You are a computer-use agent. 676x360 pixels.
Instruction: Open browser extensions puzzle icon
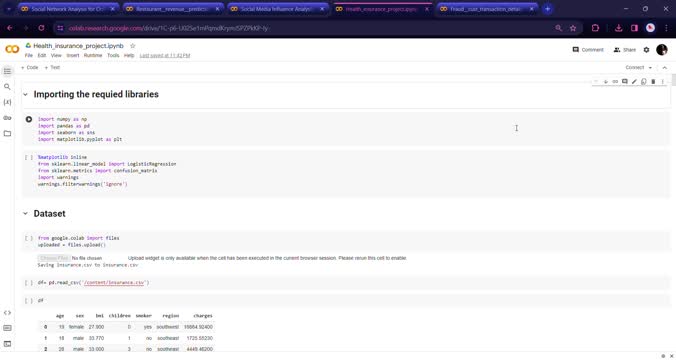(595, 28)
